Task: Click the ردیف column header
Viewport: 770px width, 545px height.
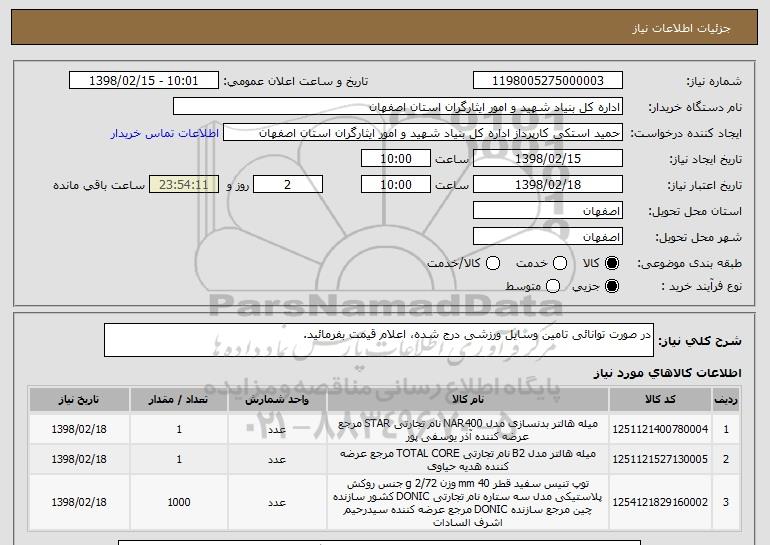Action: (x=726, y=399)
